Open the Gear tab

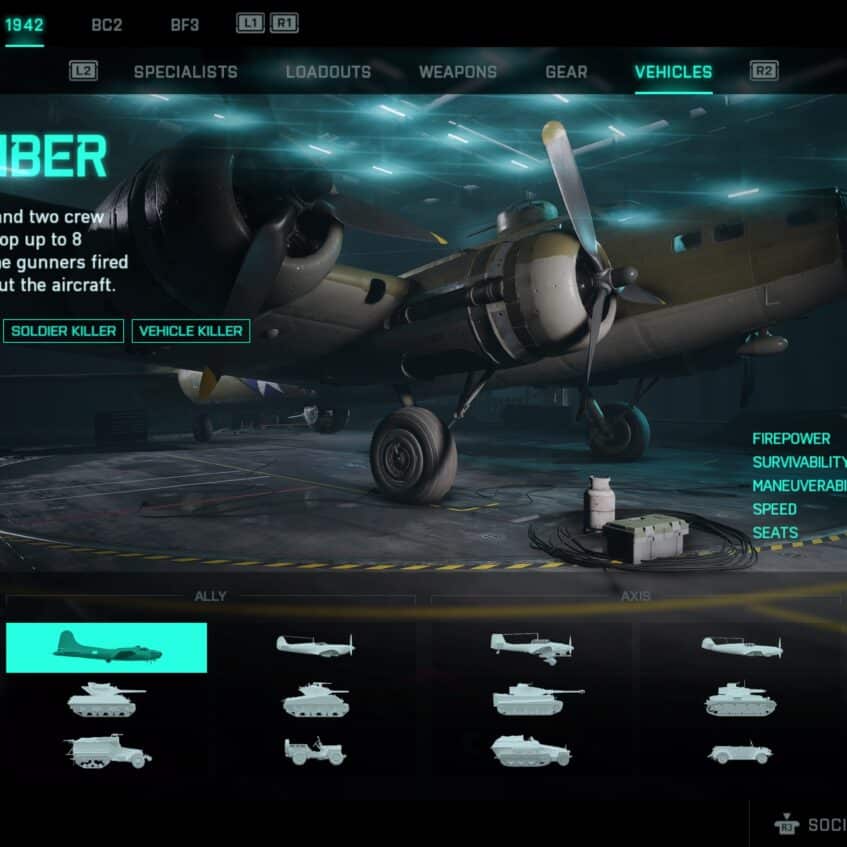coord(566,72)
